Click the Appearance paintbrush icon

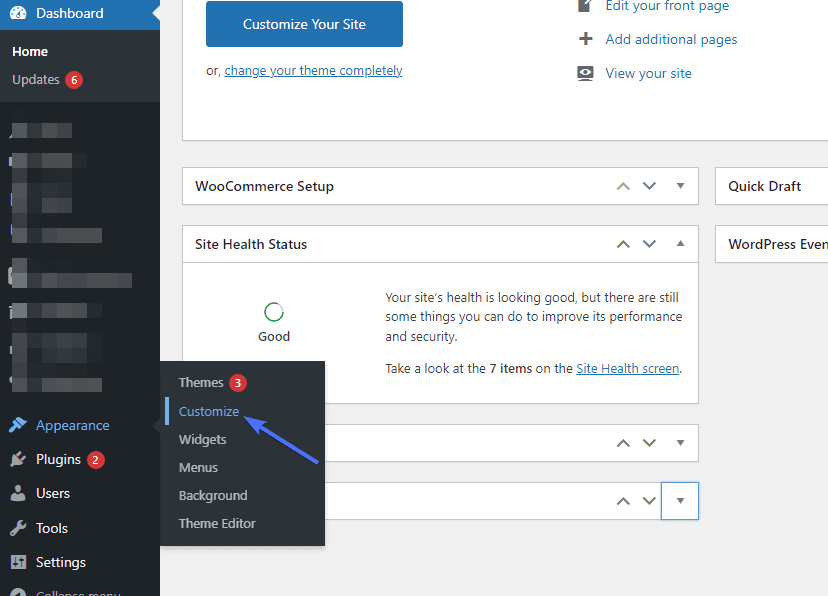pos(18,424)
